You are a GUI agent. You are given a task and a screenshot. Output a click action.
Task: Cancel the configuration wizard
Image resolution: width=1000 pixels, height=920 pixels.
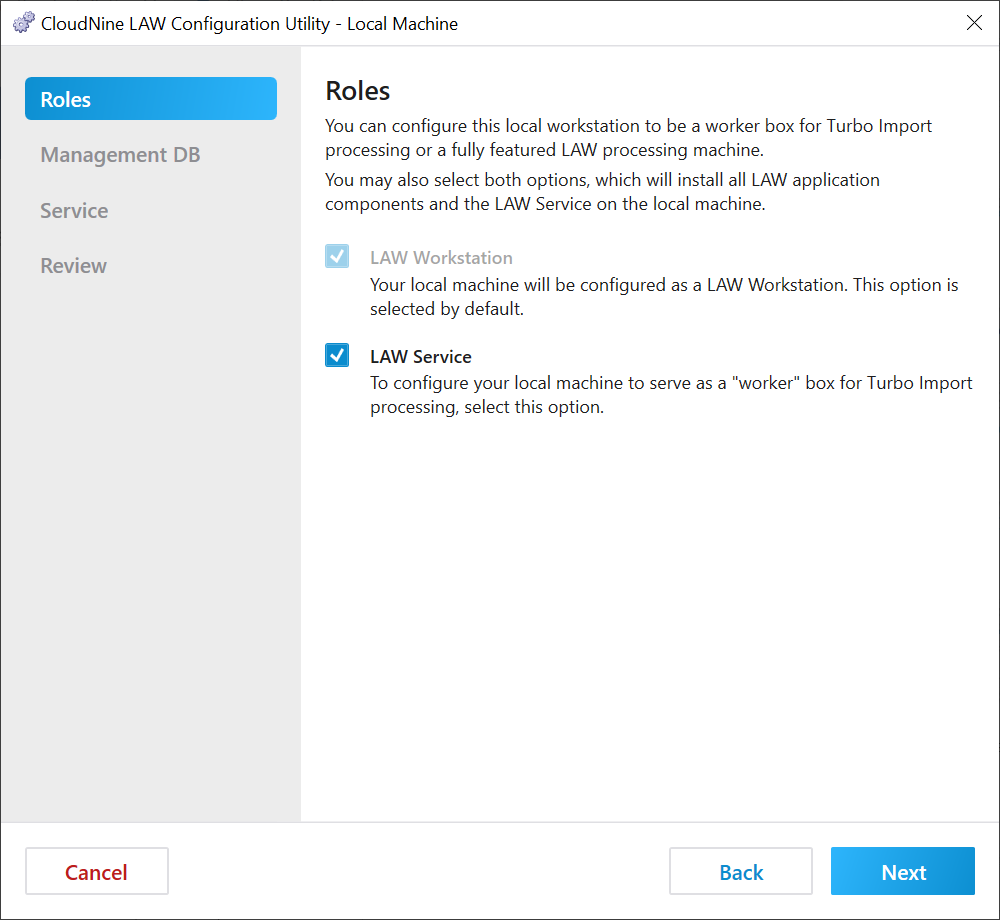(x=97, y=871)
